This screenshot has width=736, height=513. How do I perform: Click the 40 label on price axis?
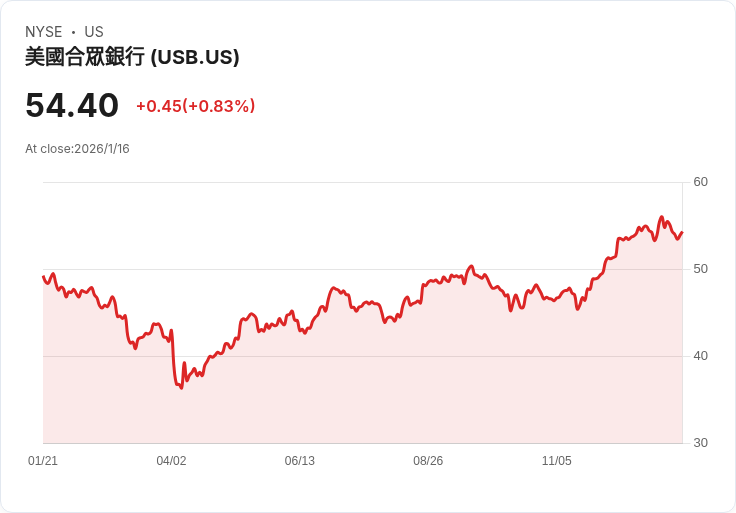[700, 356]
